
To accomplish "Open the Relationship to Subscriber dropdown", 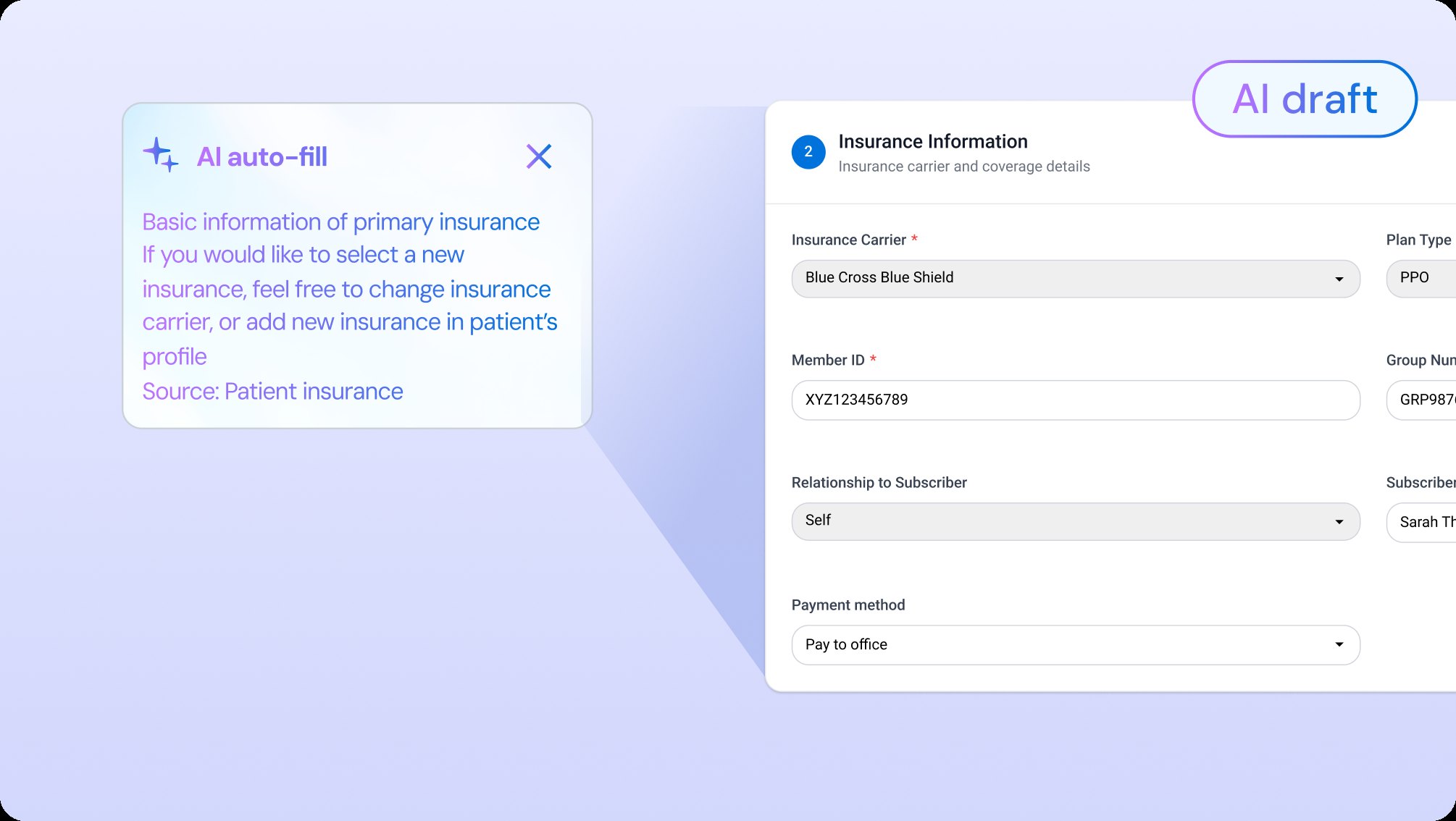I will 1076,521.
